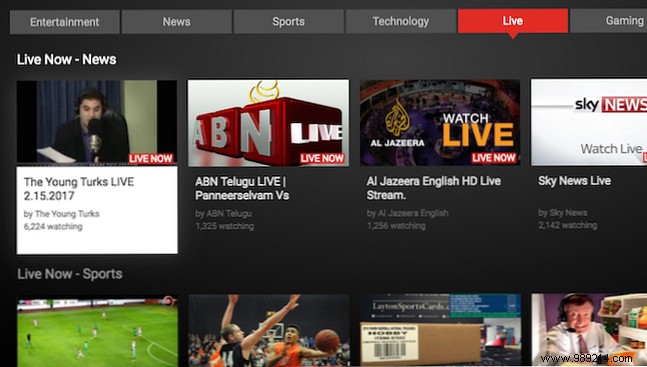Click 'Al Jazeera English HD Live Stream.' title
Viewport: 647px width, 367px height.
point(433,188)
